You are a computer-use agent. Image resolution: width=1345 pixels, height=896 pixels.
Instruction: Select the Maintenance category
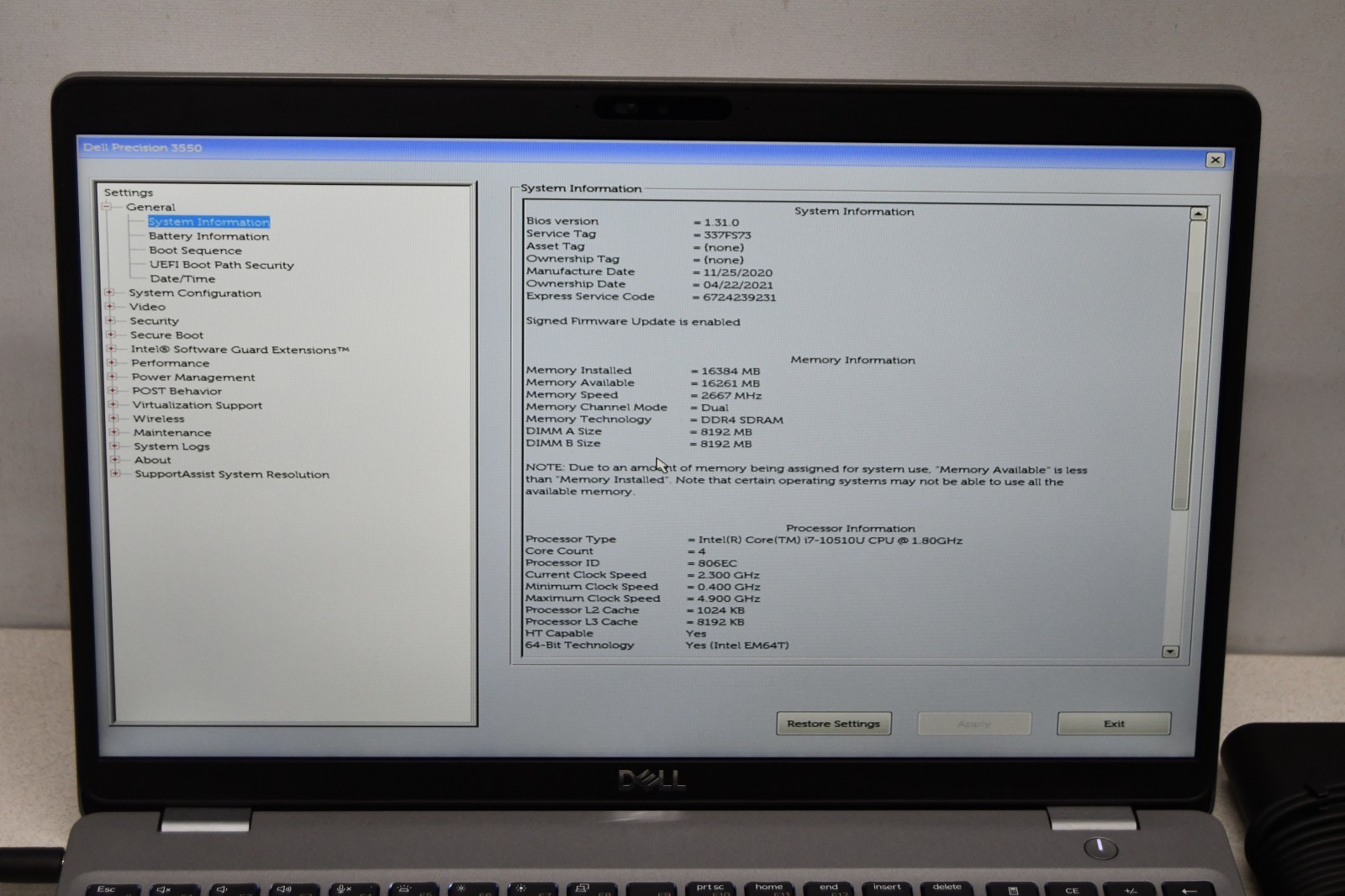coord(172,433)
